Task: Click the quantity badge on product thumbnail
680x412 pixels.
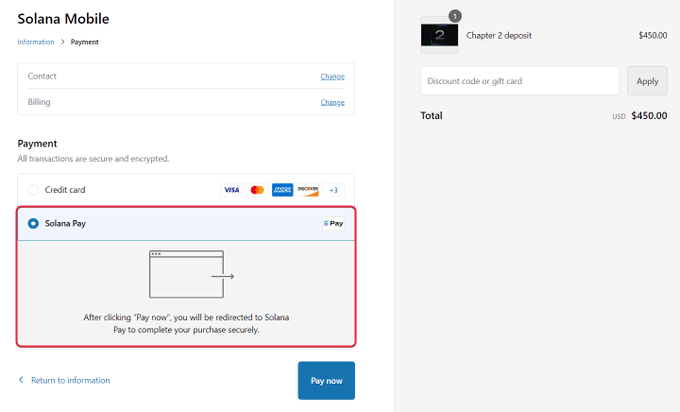Action: [454, 16]
